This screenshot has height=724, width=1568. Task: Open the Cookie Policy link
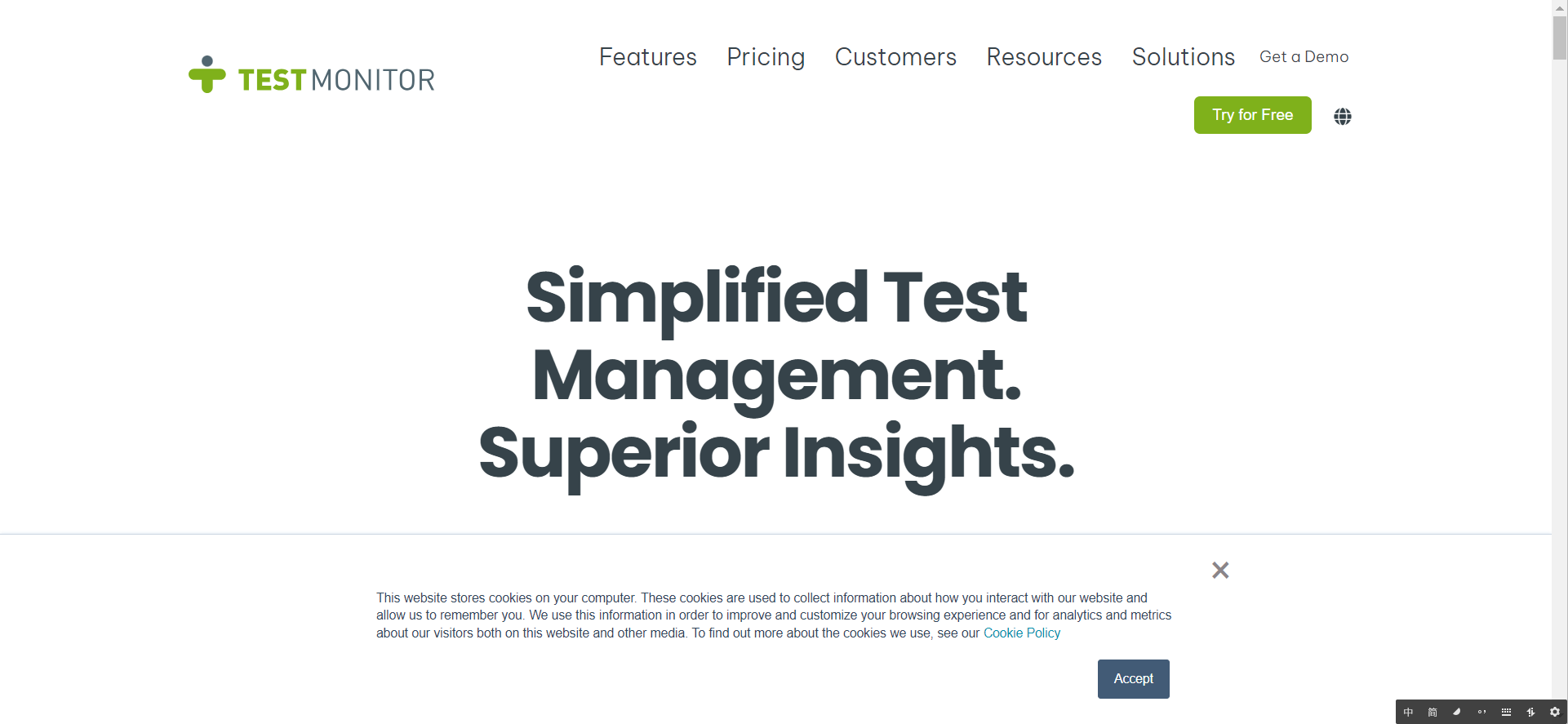(1022, 633)
